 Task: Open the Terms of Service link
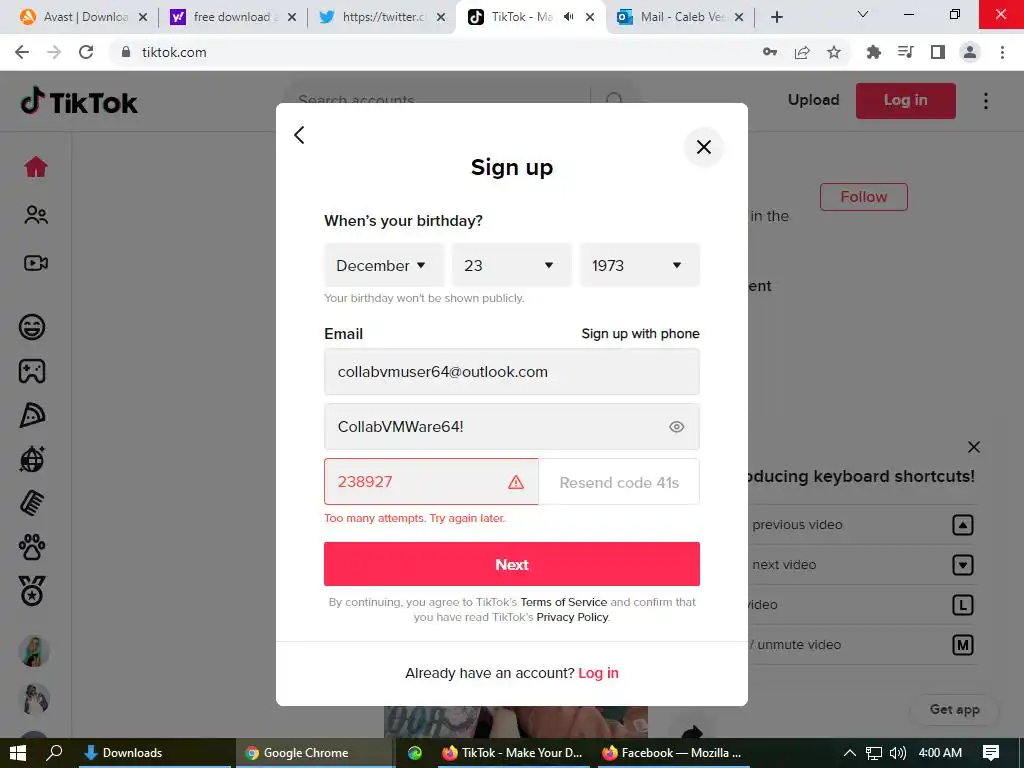pyautogui.click(x=564, y=602)
